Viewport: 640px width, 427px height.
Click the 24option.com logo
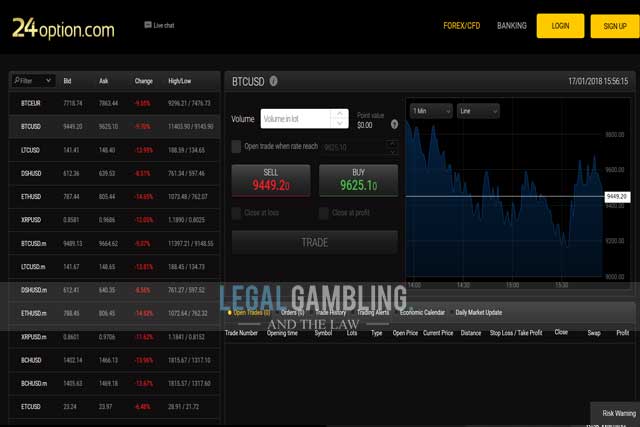coord(63,29)
